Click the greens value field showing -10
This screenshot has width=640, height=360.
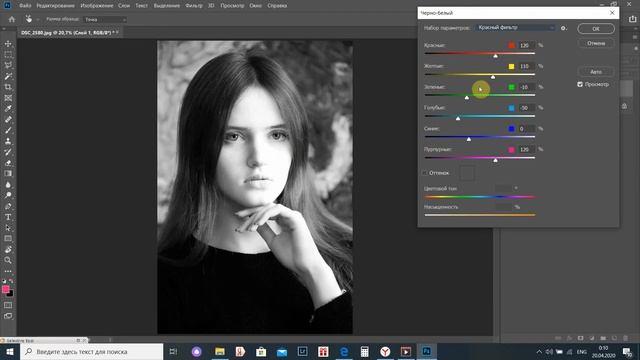coord(526,87)
